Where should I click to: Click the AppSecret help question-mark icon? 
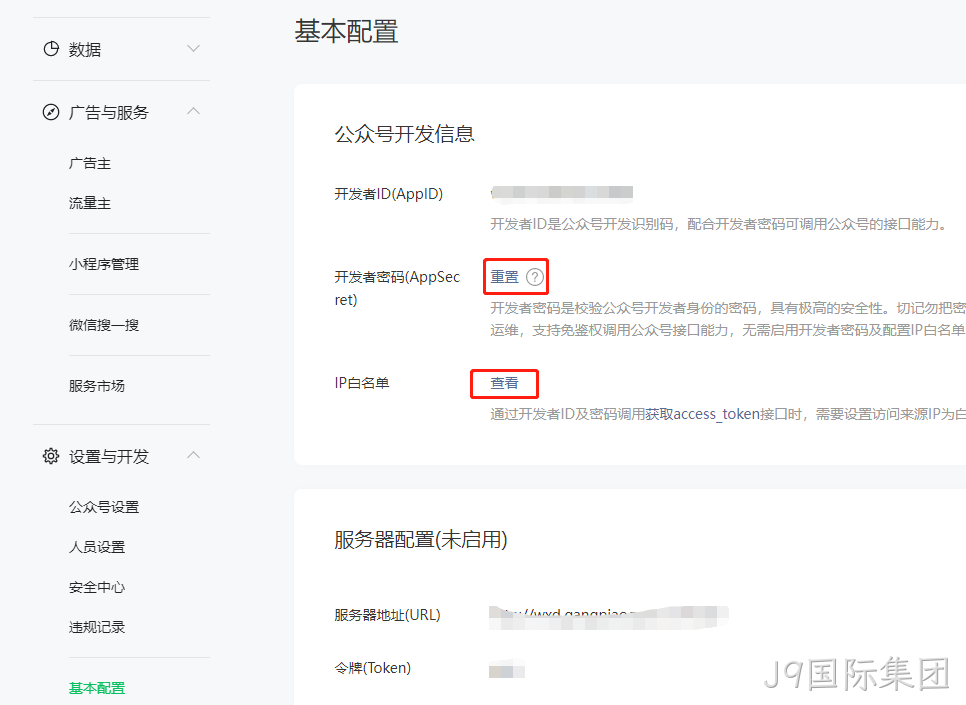coord(535,277)
